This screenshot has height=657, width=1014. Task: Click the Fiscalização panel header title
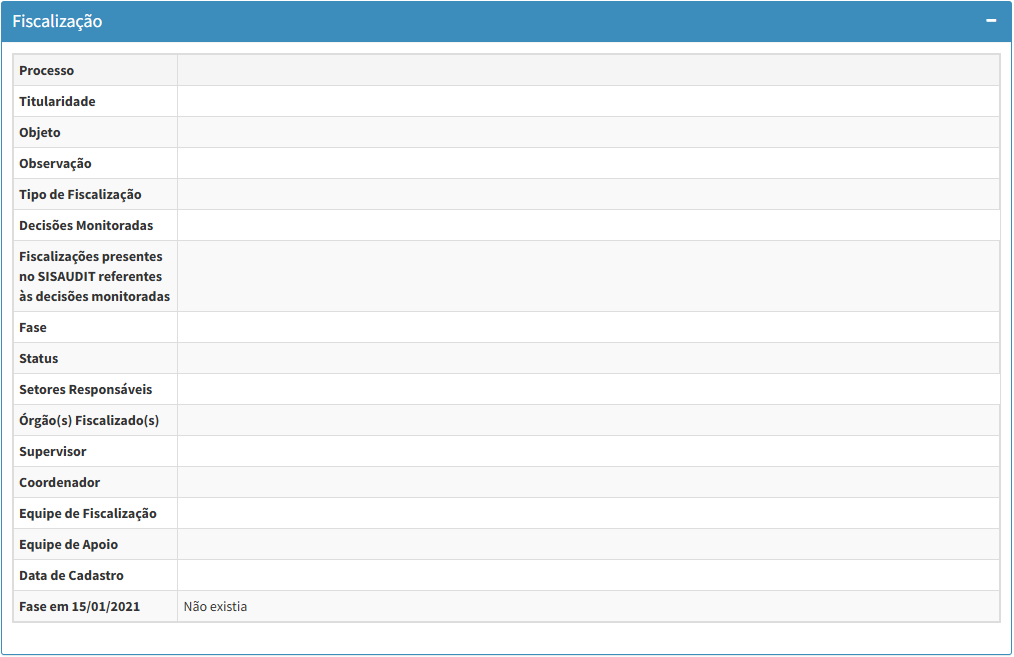[57, 21]
